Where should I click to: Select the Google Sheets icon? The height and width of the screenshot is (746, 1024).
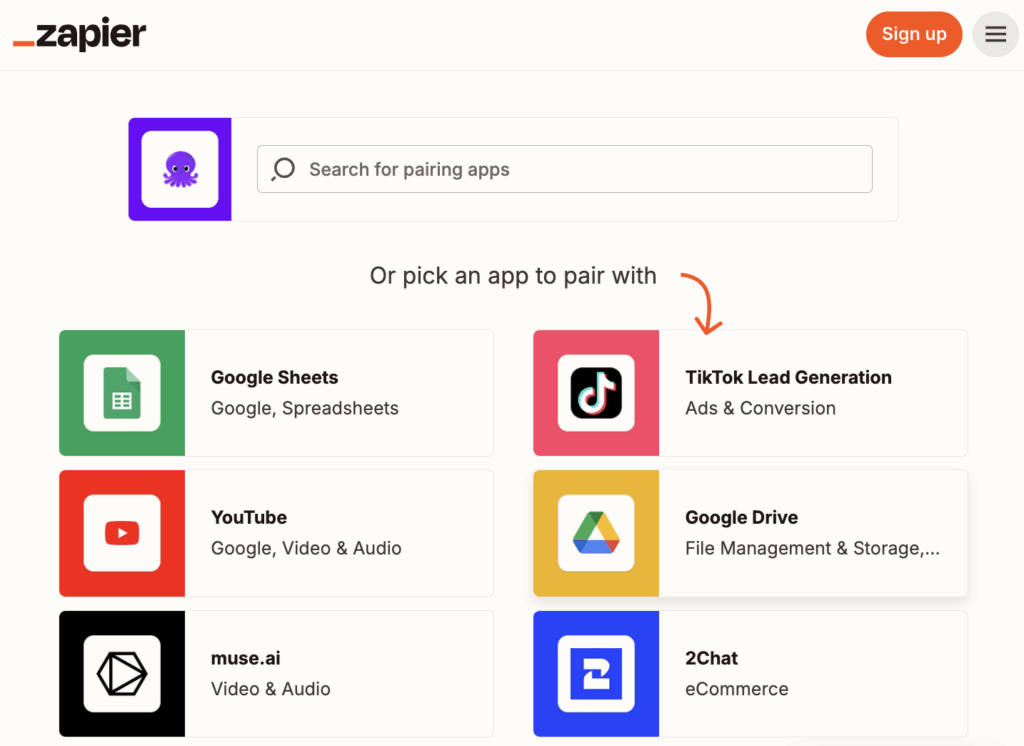122,393
